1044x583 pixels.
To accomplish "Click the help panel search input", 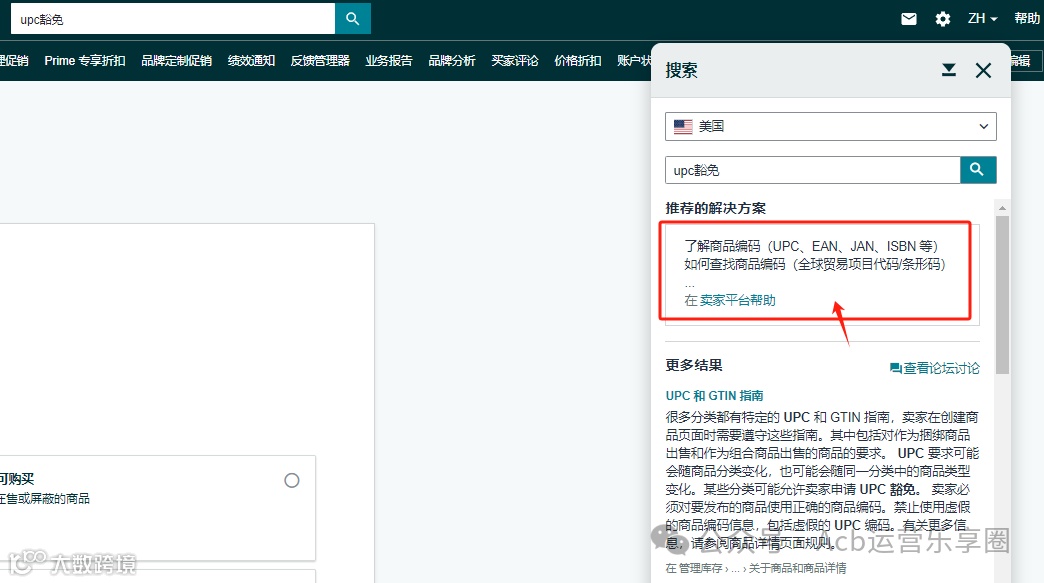I will point(812,170).
